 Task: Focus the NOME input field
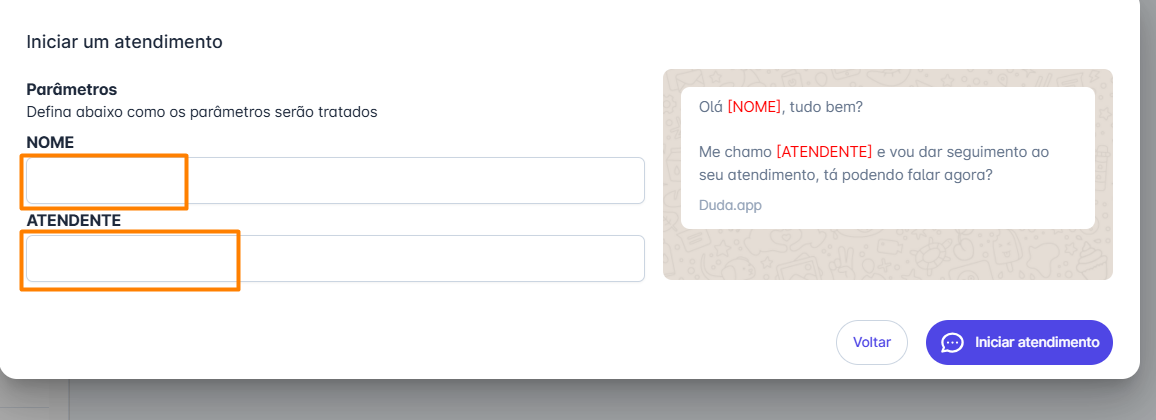[x=335, y=180]
